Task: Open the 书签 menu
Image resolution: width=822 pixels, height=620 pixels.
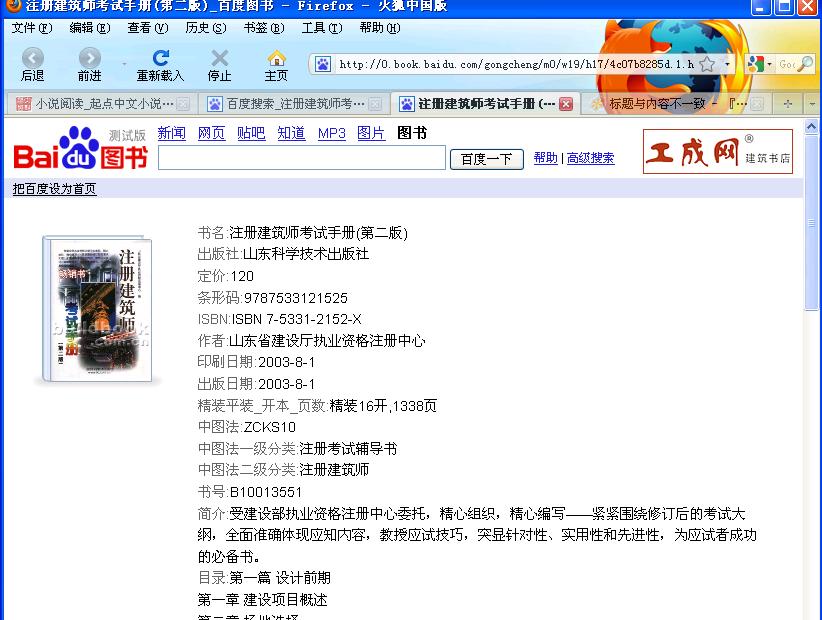Action: 264,28
